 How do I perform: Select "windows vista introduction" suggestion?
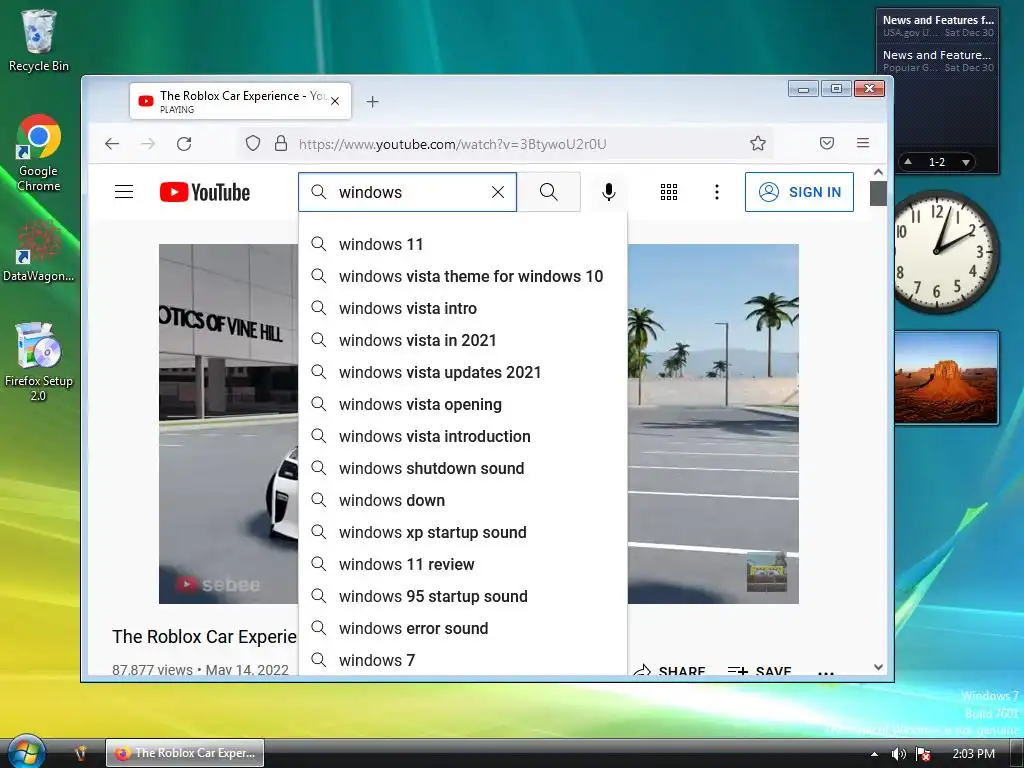click(462, 436)
